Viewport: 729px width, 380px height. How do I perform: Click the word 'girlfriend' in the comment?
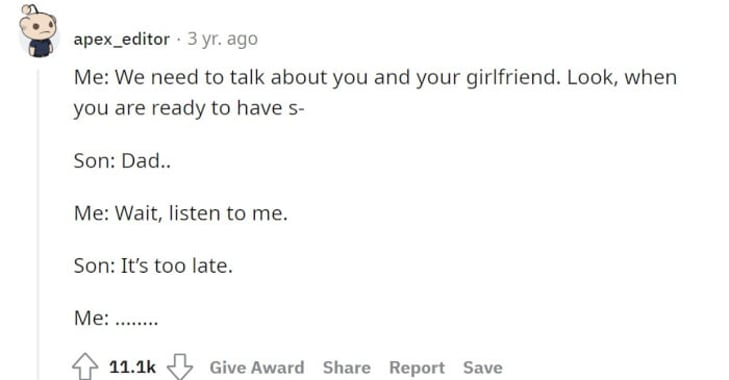510,77
